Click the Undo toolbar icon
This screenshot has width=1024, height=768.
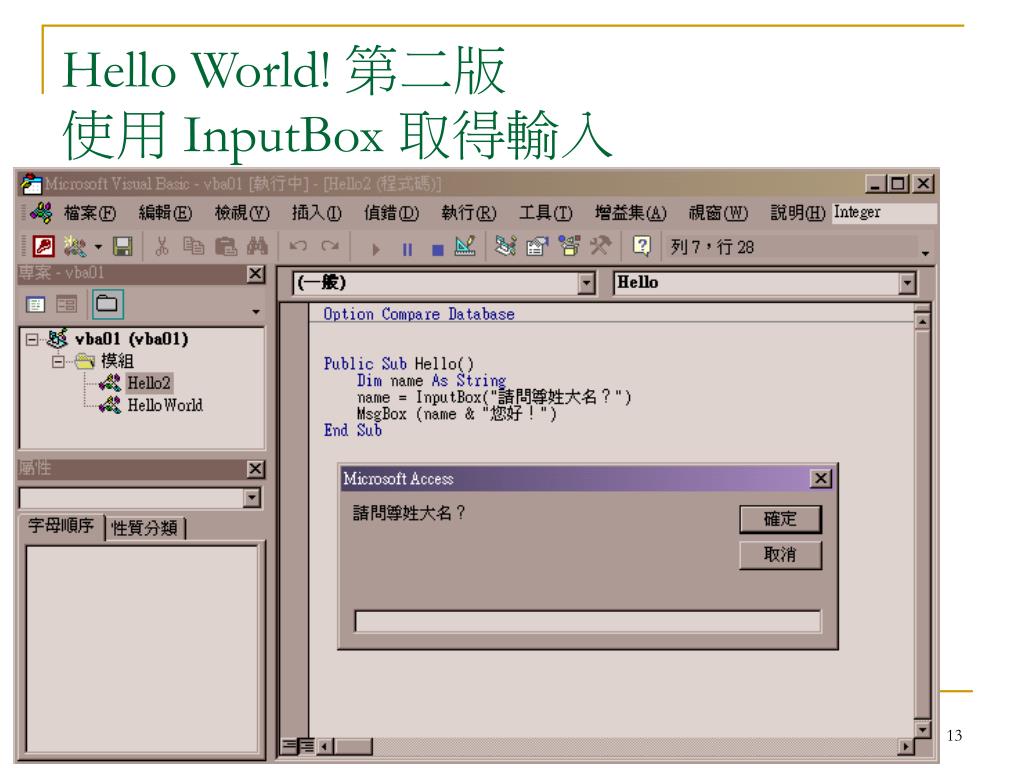pyautogui.click(x=298, y=247)
